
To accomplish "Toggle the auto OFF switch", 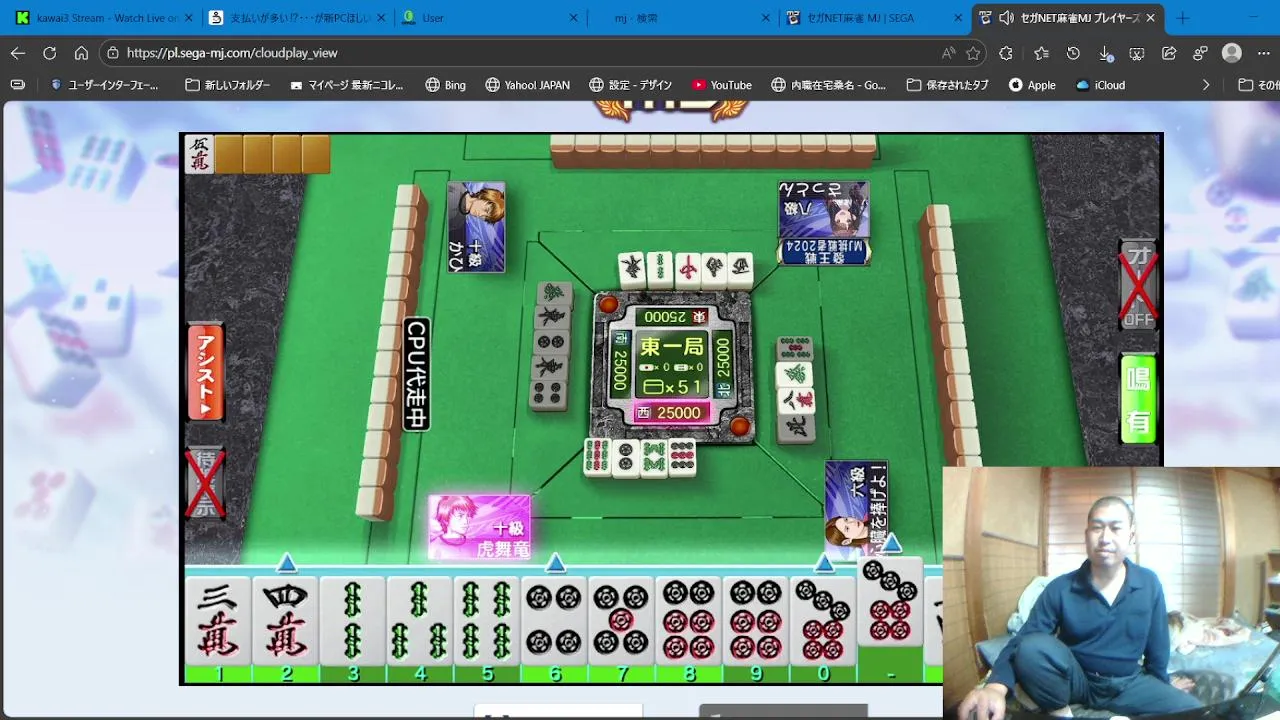I will coord(1138,285).
